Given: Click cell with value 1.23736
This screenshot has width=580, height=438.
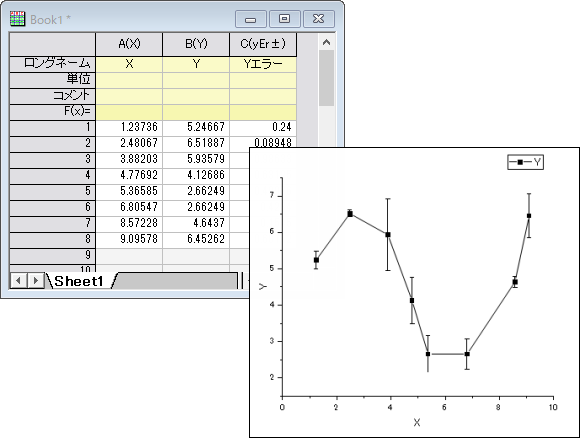Looking at the screenshot, I should 129,128.
